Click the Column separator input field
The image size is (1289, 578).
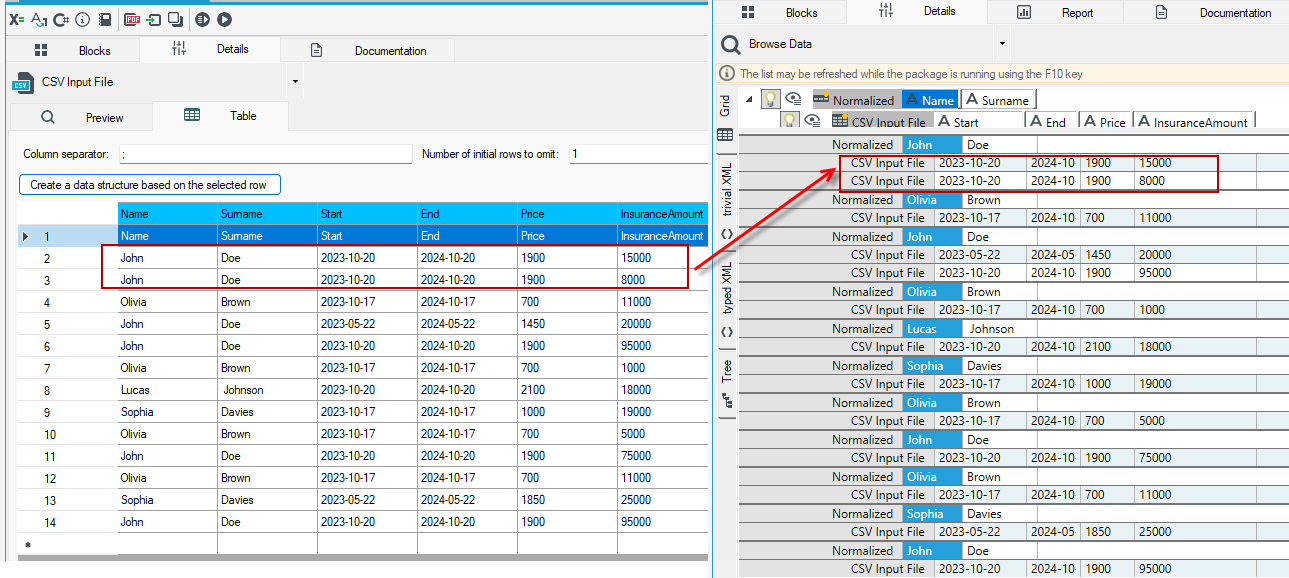tap(265, 154)
